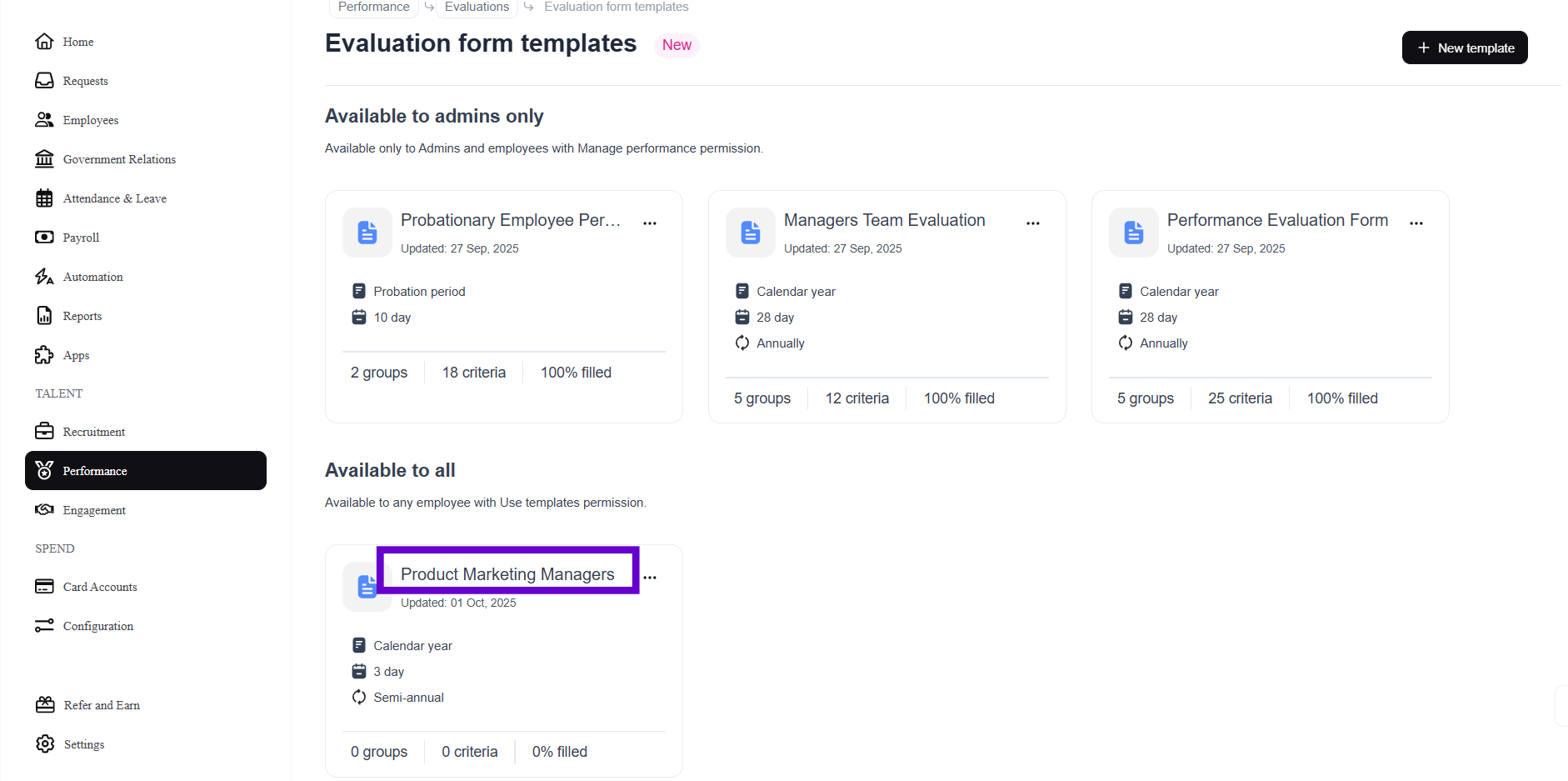
Task: Open the Reports icon in sidebar
Action: tap(44, 316)
